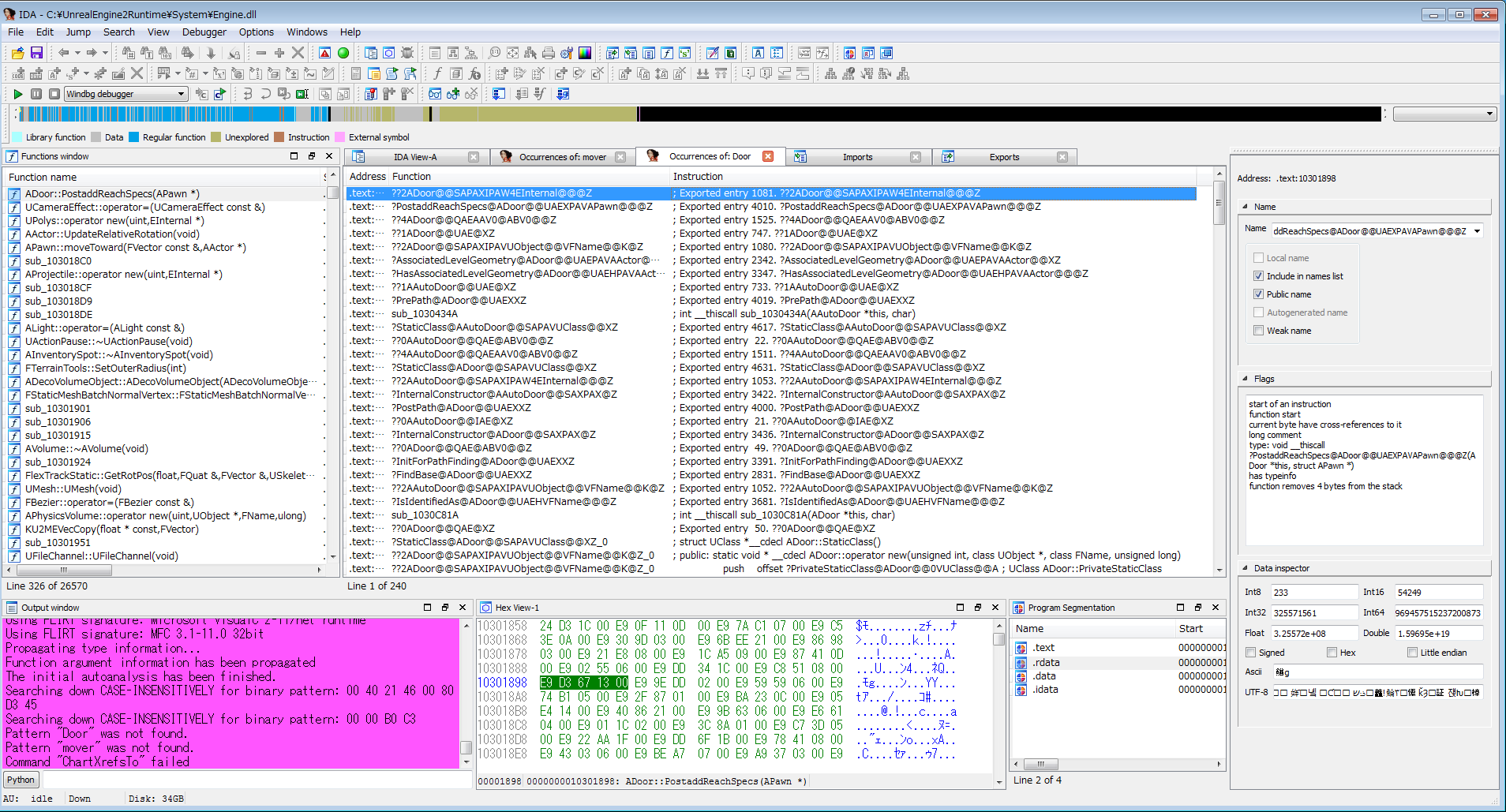Enable the Weak name checkbox
The image size is (1506, 812).
click(x=1259, y=331)
